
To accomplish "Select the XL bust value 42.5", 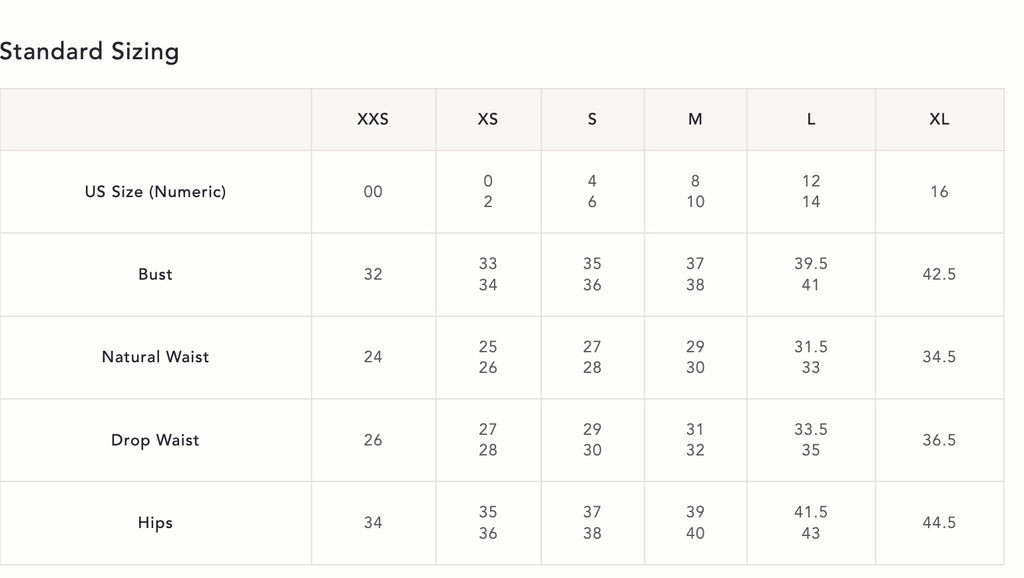I will click(939, 274).
